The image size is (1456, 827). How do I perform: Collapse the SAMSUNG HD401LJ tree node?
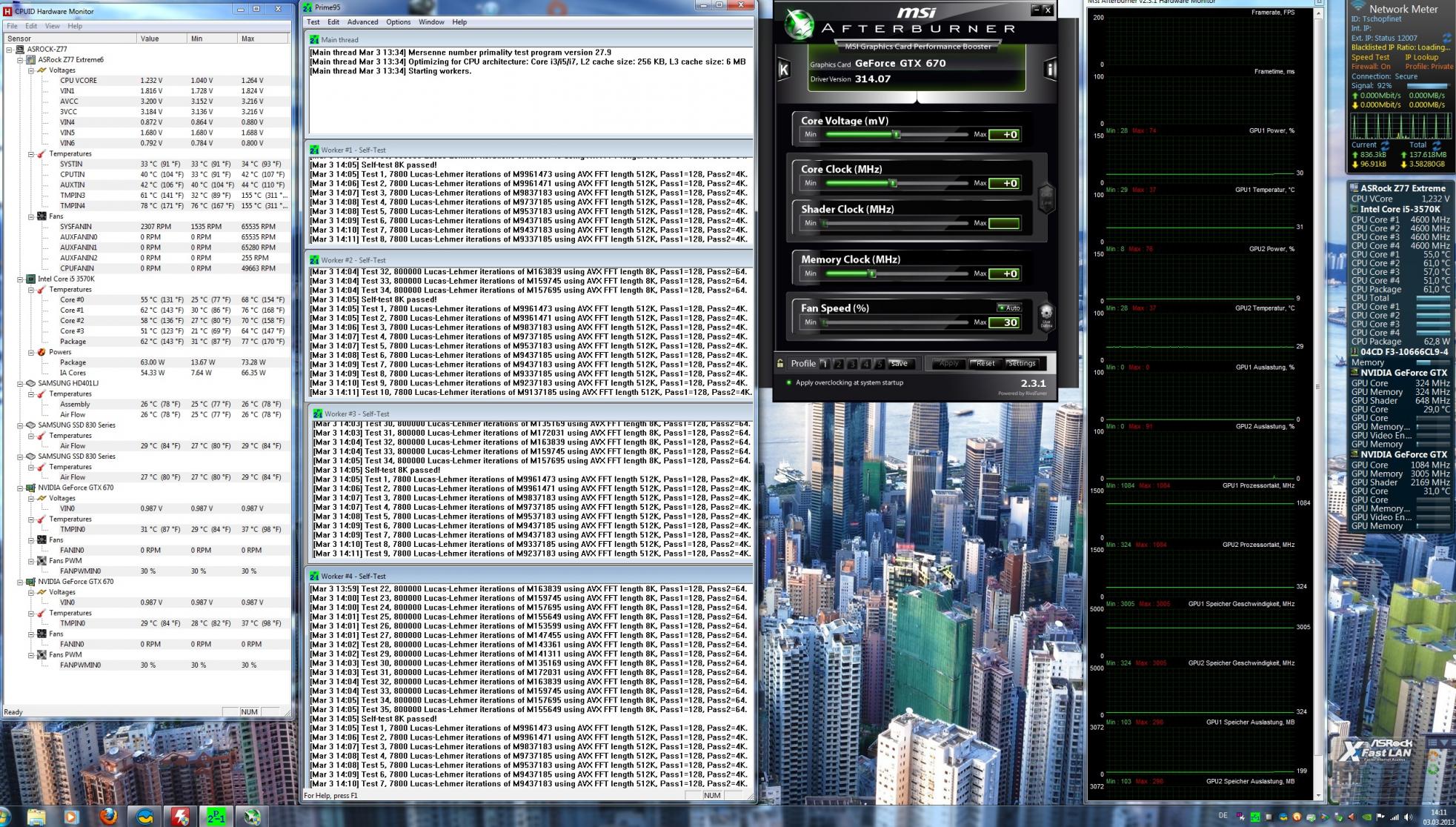click(x=21, y=384)
